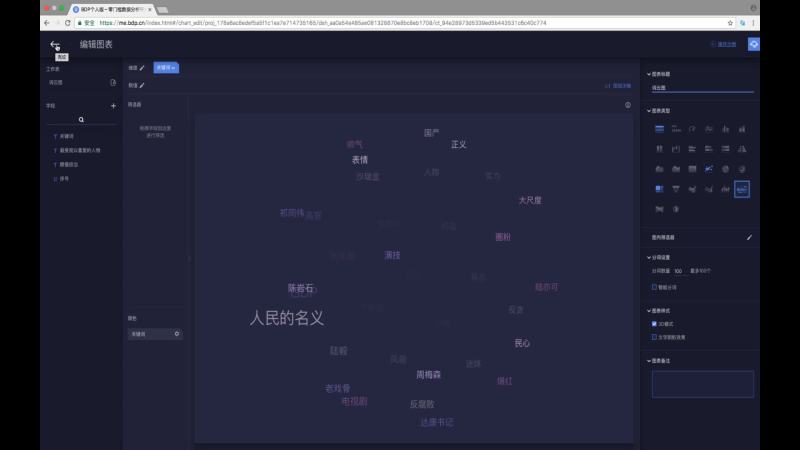Select the table chart type icon
This screenshot has height=450, width=800.
point(659,129)
